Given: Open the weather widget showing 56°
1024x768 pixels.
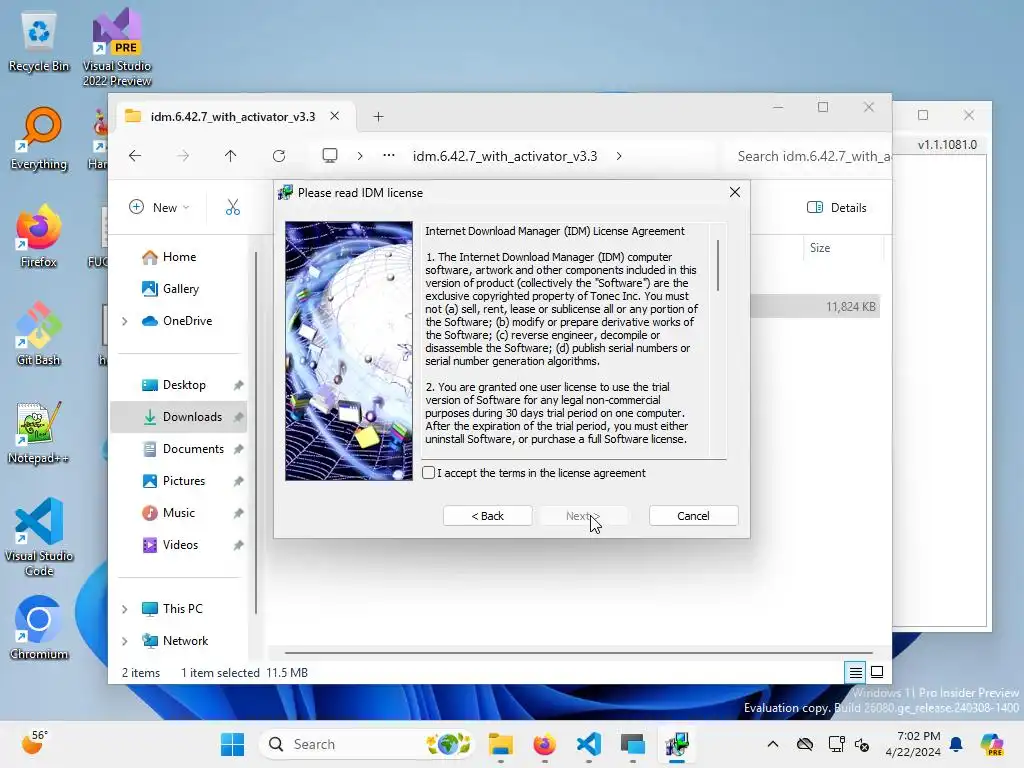Looking at the screenshot, I should 34,743.
